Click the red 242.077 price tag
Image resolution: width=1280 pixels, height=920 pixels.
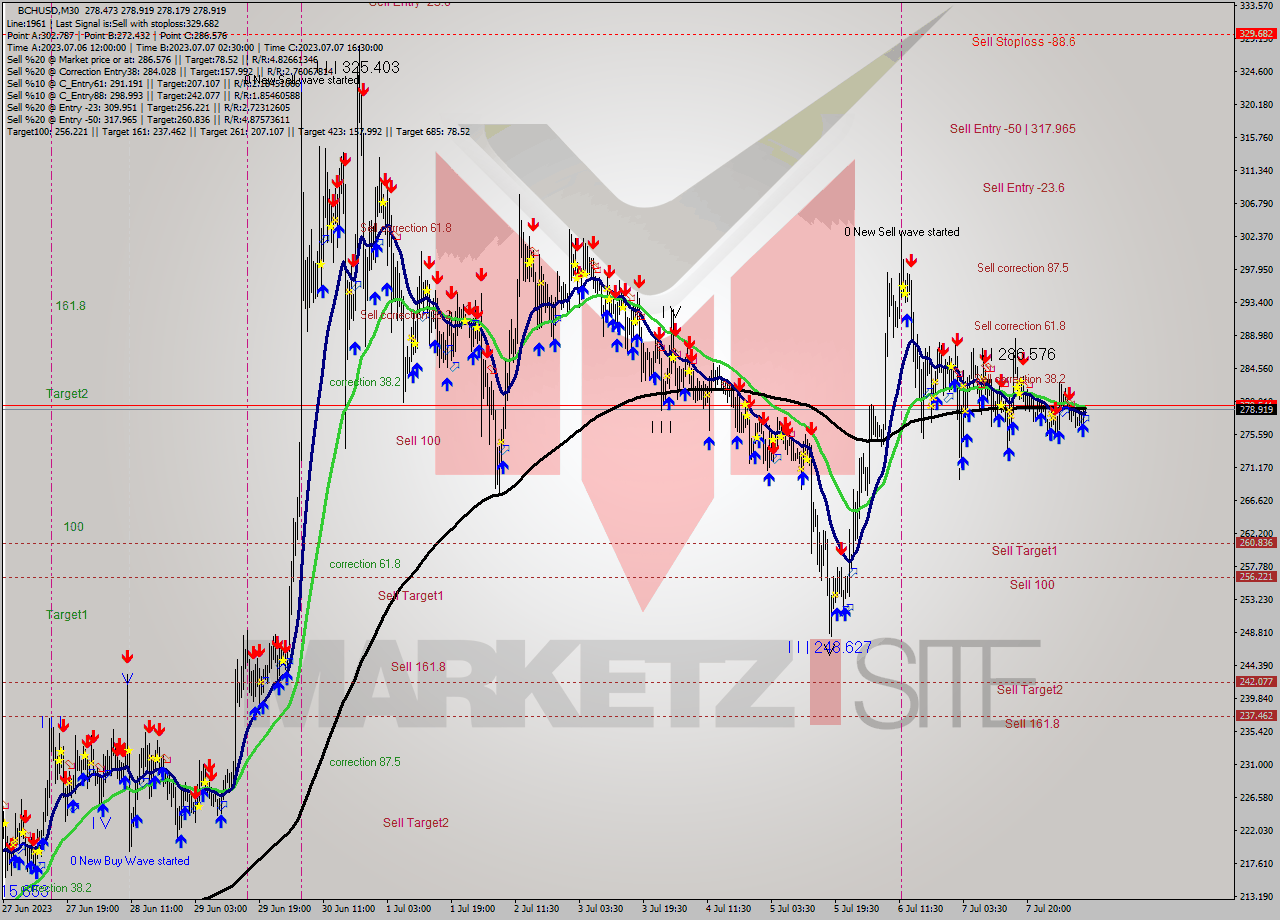coord(1257,682)
